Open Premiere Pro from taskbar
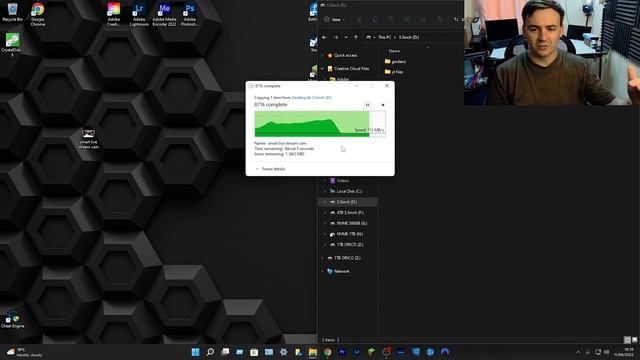 342,352
